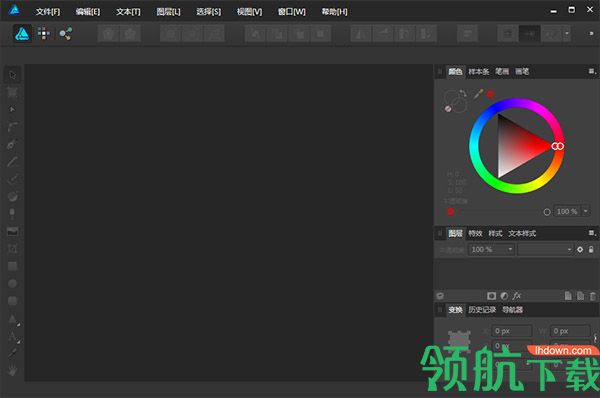Screen dimensions: 600x398
Task: Click the swap stroke and fill arrow
Action: 463,93
